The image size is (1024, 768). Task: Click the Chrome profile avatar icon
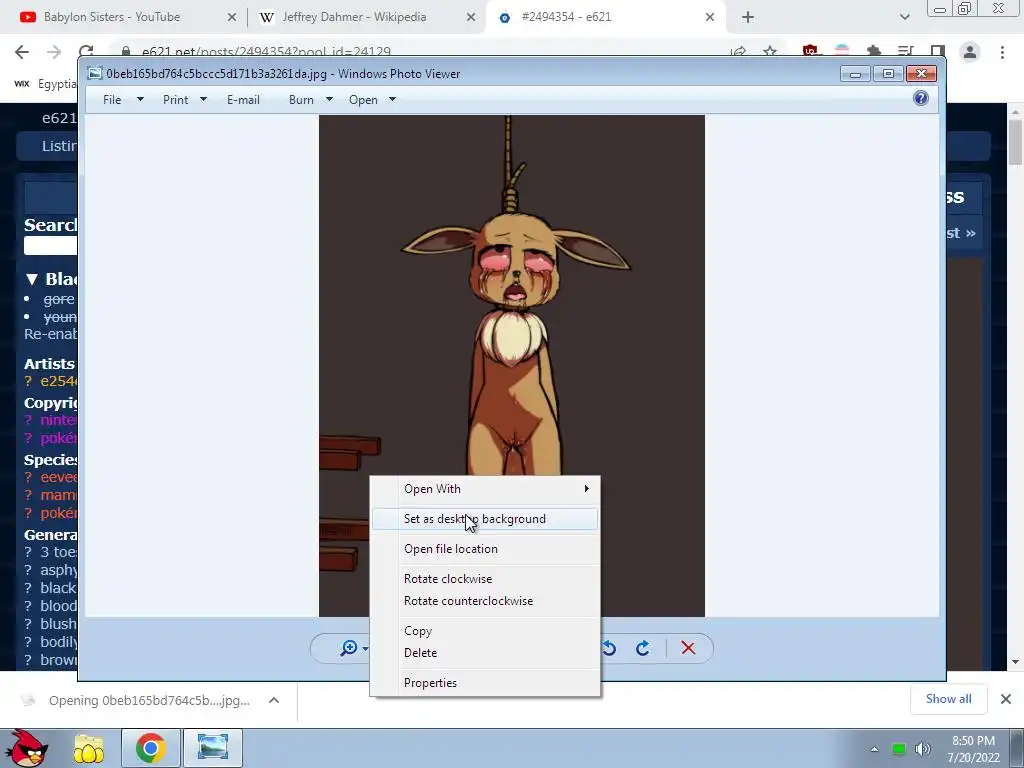(x=970, y=52)
